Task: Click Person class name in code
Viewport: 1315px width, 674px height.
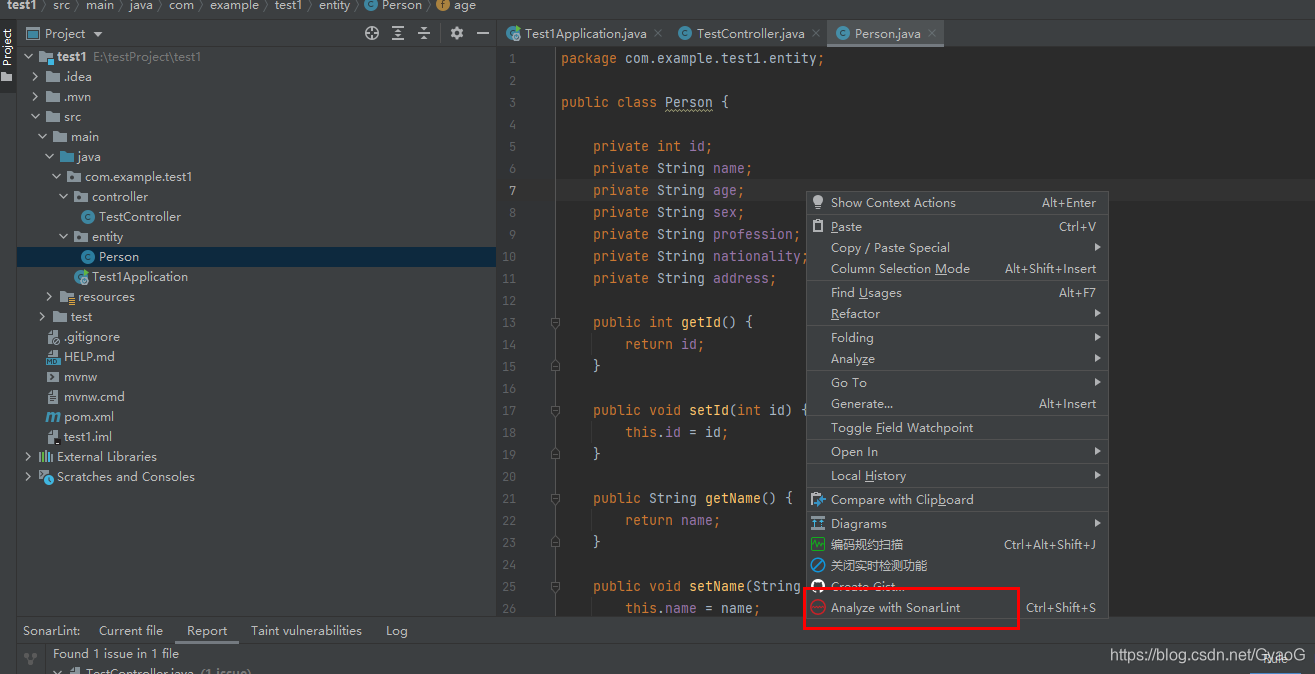Action: 689,103
